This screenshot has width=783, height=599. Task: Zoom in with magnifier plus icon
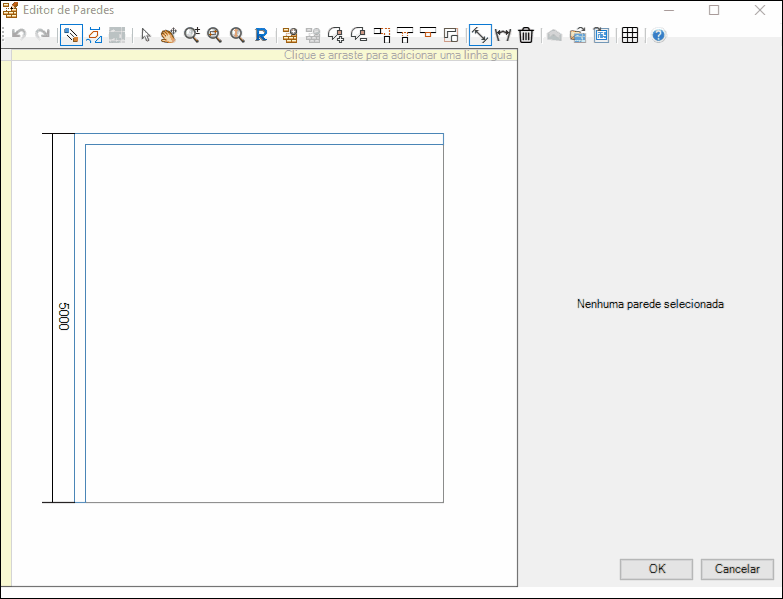tap(192, 35)
